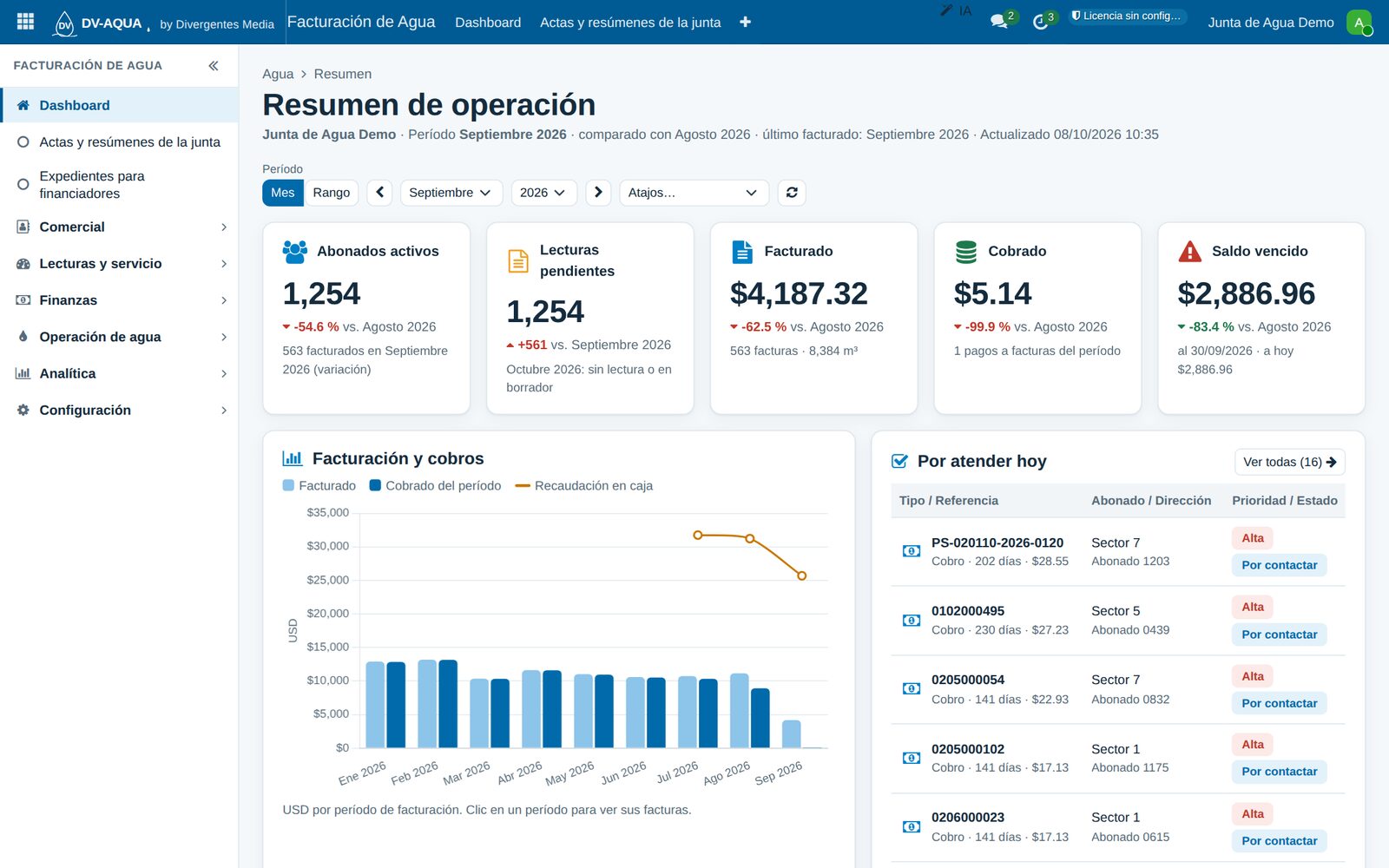Open Actas y resúmenes top menu
1389x868 pixels.
click(x=630, y=23)
